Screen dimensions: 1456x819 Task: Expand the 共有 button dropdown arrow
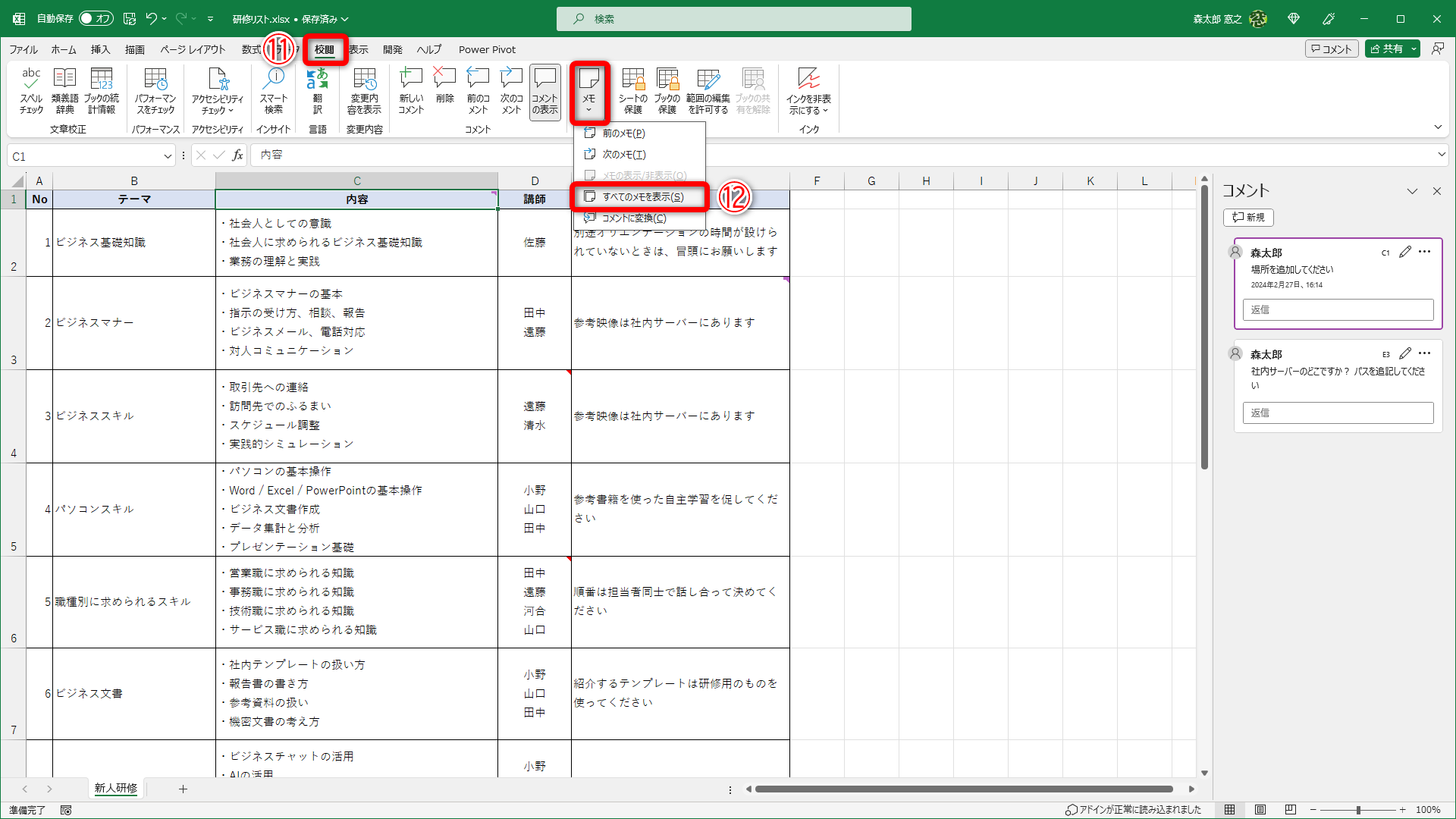[x=1414, y=48]
